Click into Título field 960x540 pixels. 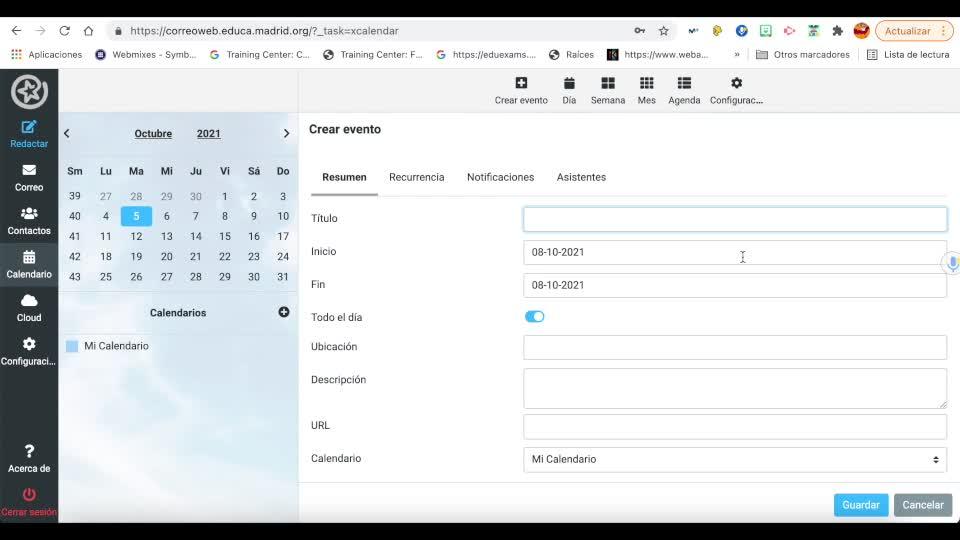[735, 219]
